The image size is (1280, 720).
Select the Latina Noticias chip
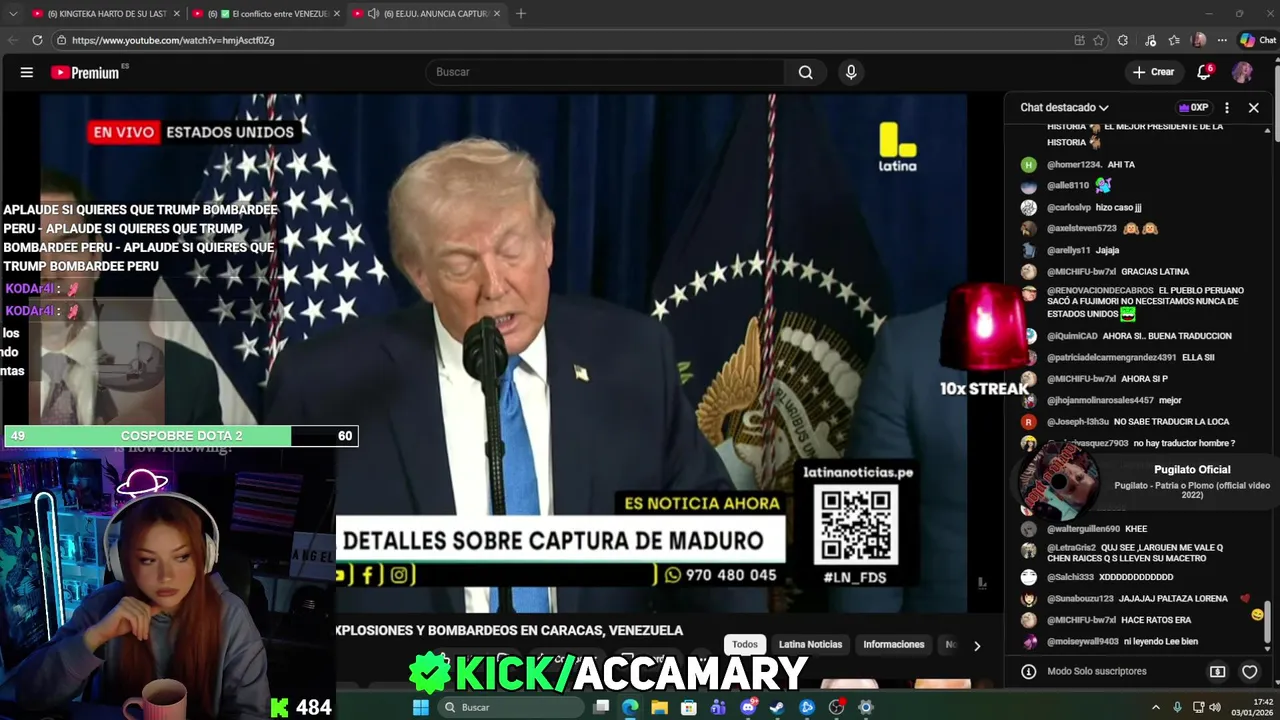coord(810,645)
